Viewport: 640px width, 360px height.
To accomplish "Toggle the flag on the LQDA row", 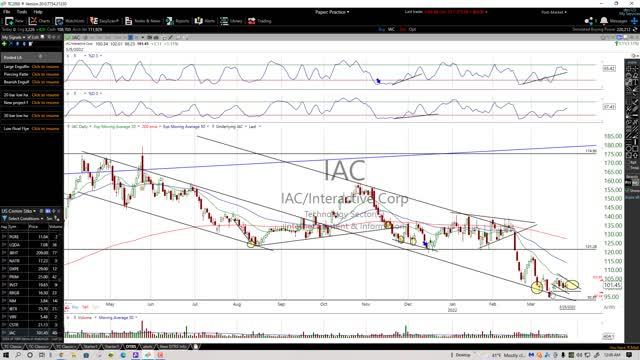I will pos(4,245).
